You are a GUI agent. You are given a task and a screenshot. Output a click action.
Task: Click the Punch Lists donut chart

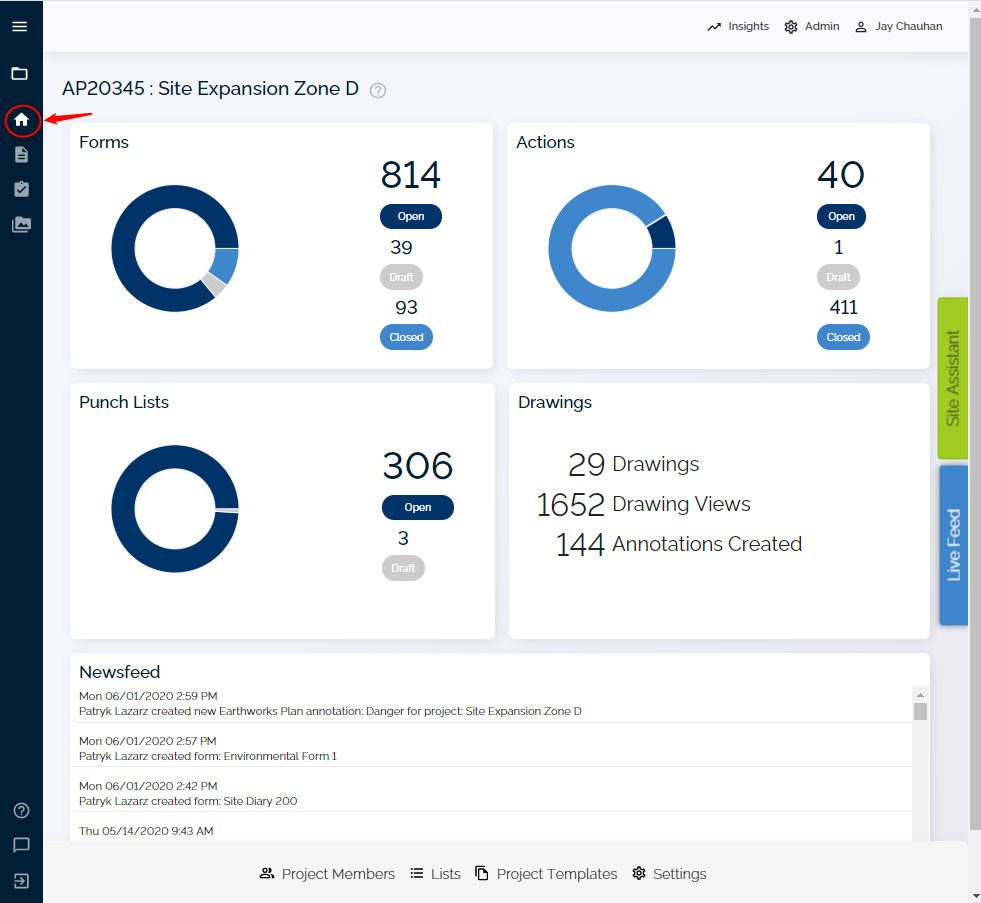click(x=175, y=509)
